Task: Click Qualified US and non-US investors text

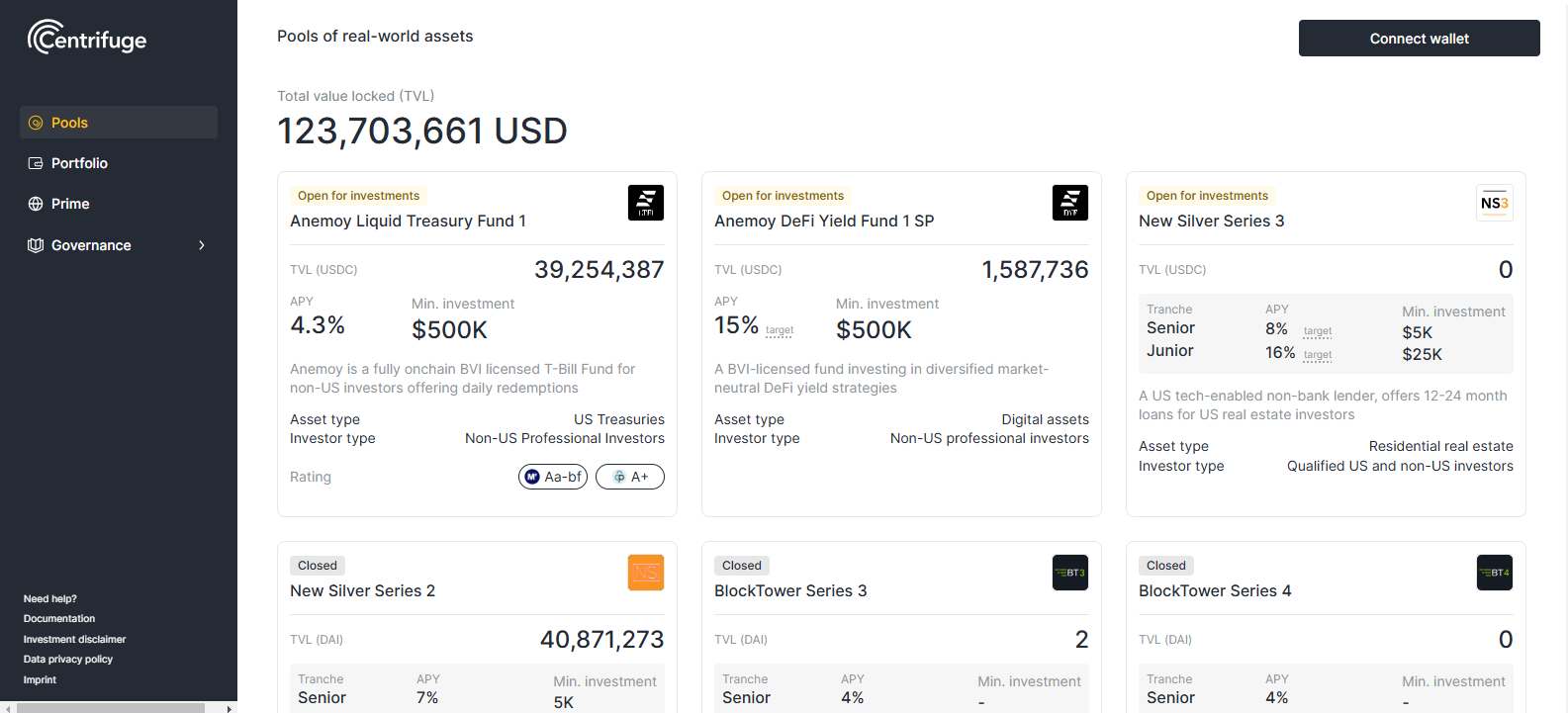Action: pos(1400,466)
